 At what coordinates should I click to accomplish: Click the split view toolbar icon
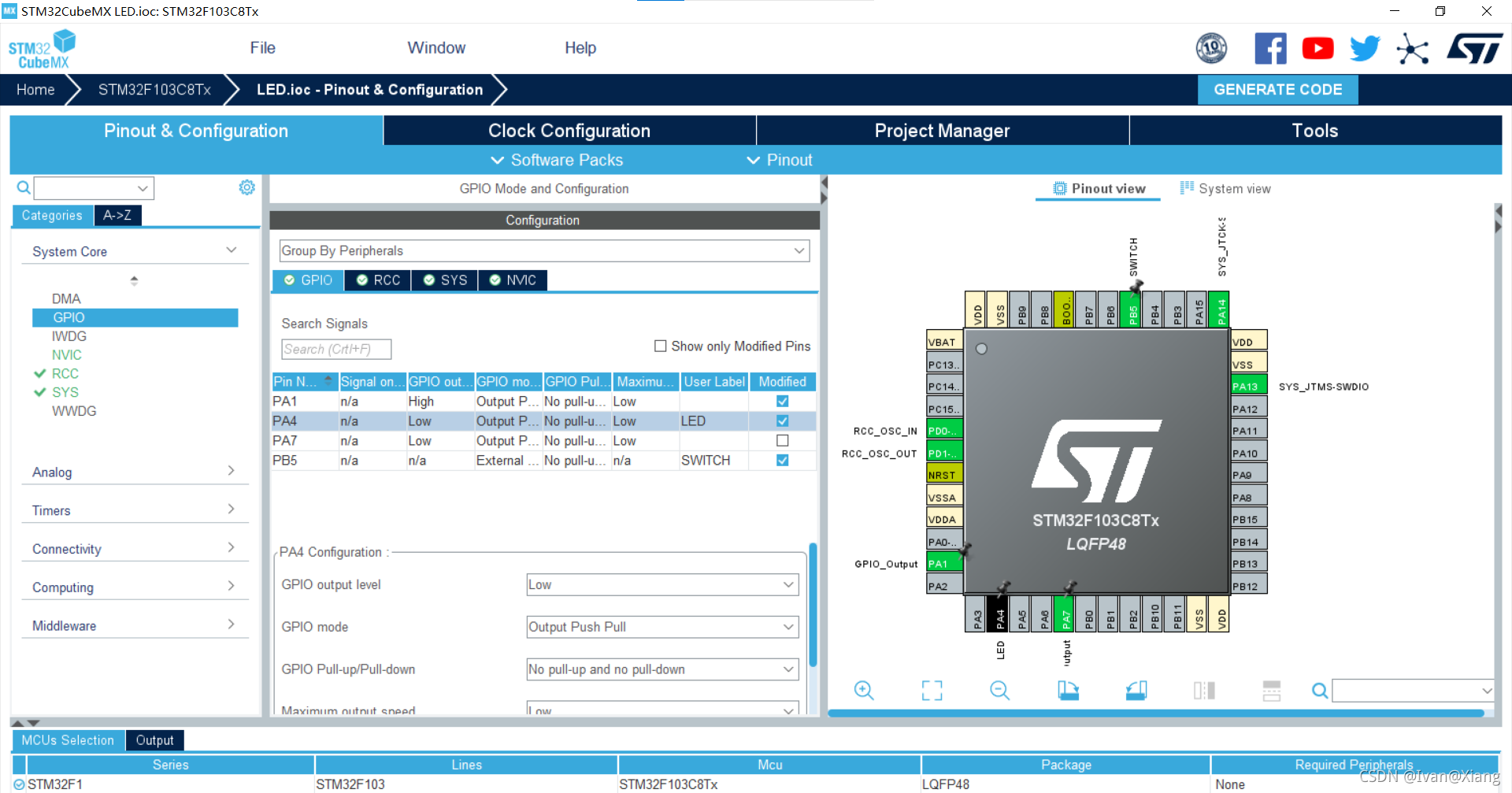[x=1204, y=691]
